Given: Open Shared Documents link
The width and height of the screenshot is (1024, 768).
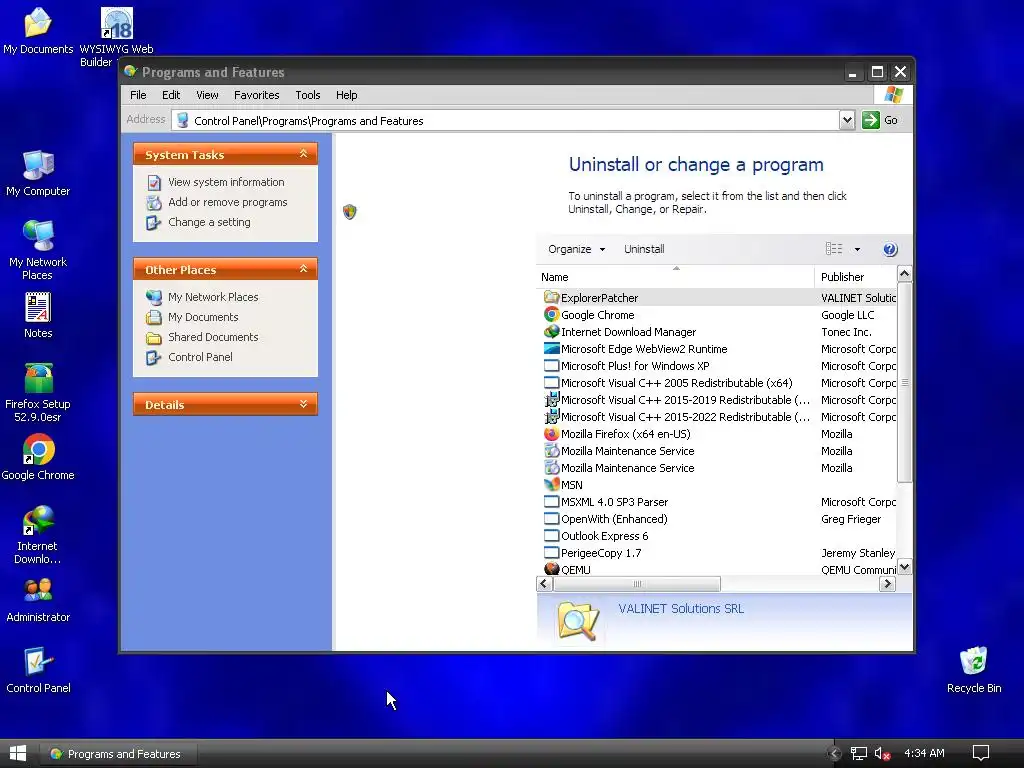Looking at the screenshot, I should click(213, 337).
